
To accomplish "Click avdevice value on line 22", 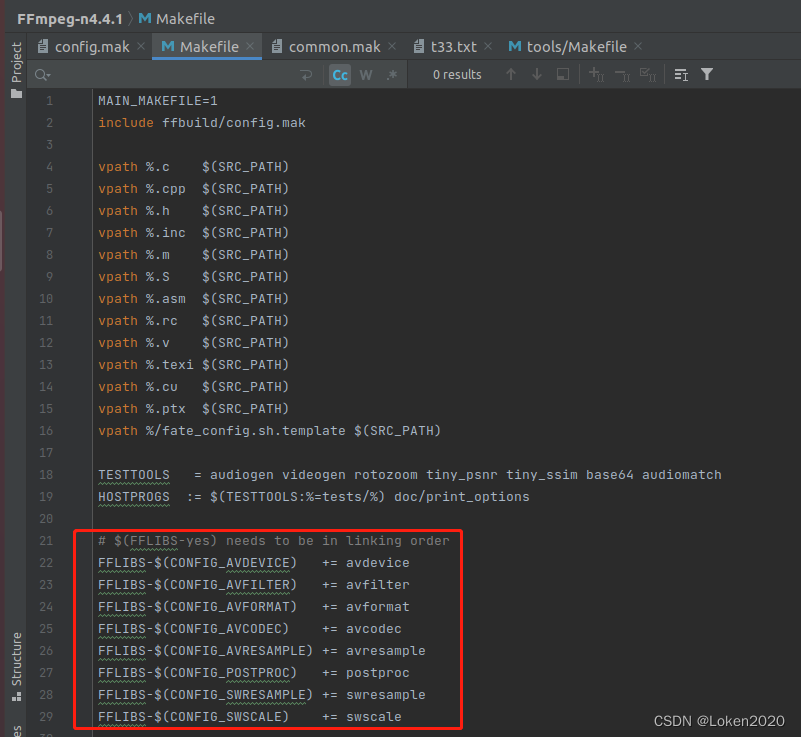I will (x=378, y=562).
